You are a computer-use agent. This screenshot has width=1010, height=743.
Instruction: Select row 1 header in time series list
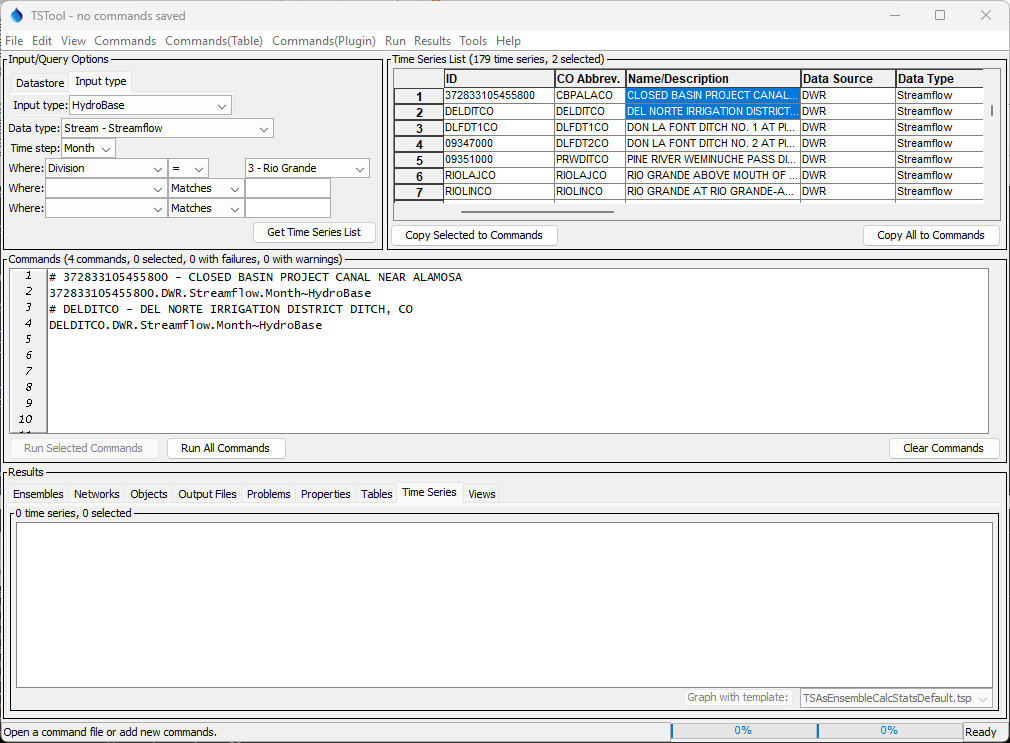(x=419, y=96)
